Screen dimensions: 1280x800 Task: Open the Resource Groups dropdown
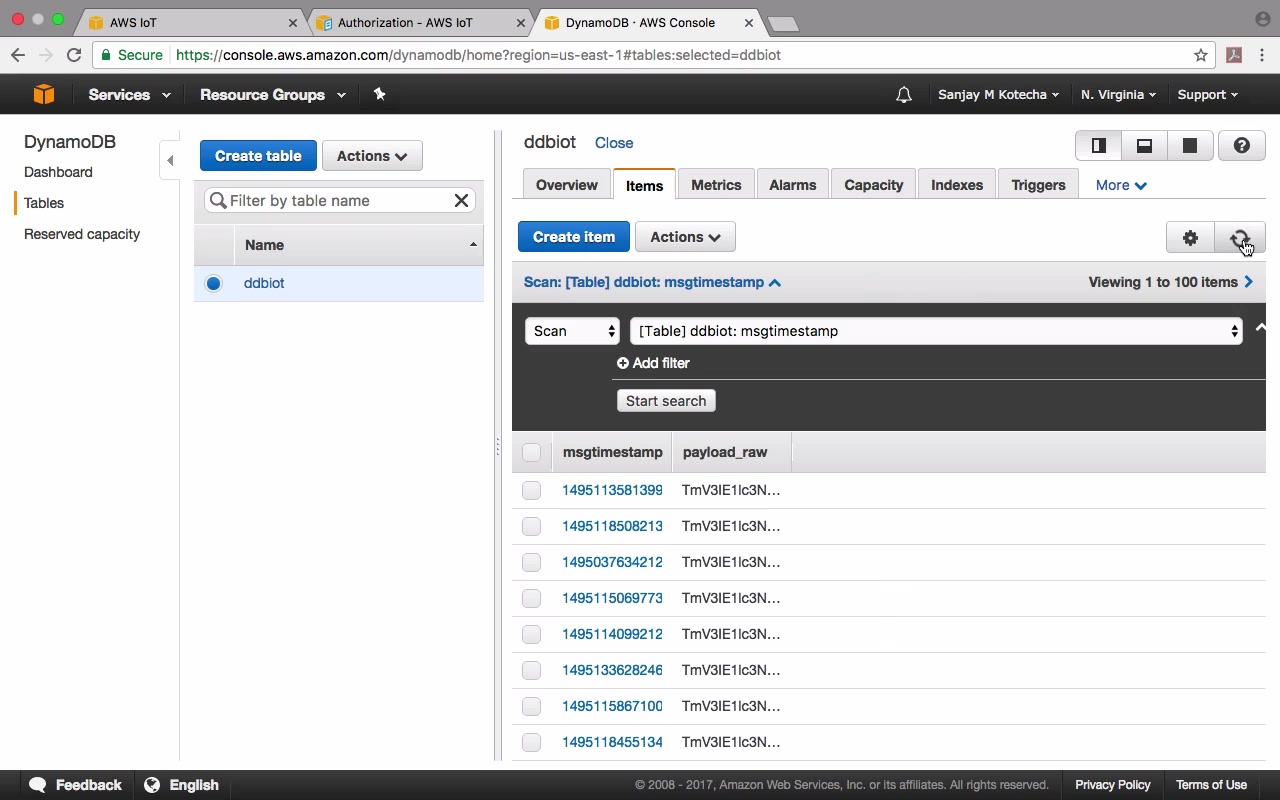click(273, 95)
